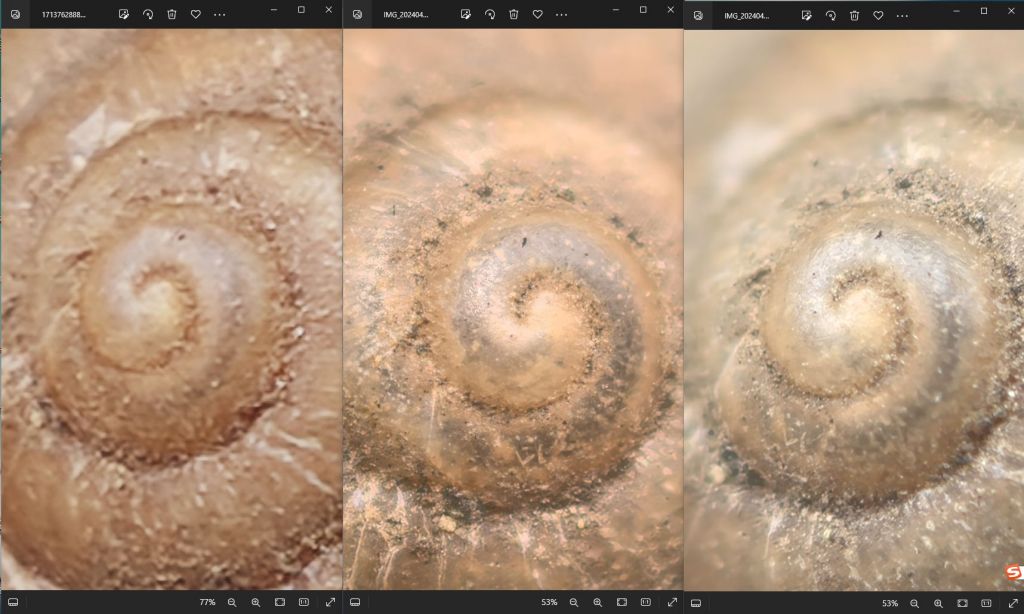Toggle favorite heart in the middle photo window
The width and height of the screenshot is (1024, 614).
point(538,14)
